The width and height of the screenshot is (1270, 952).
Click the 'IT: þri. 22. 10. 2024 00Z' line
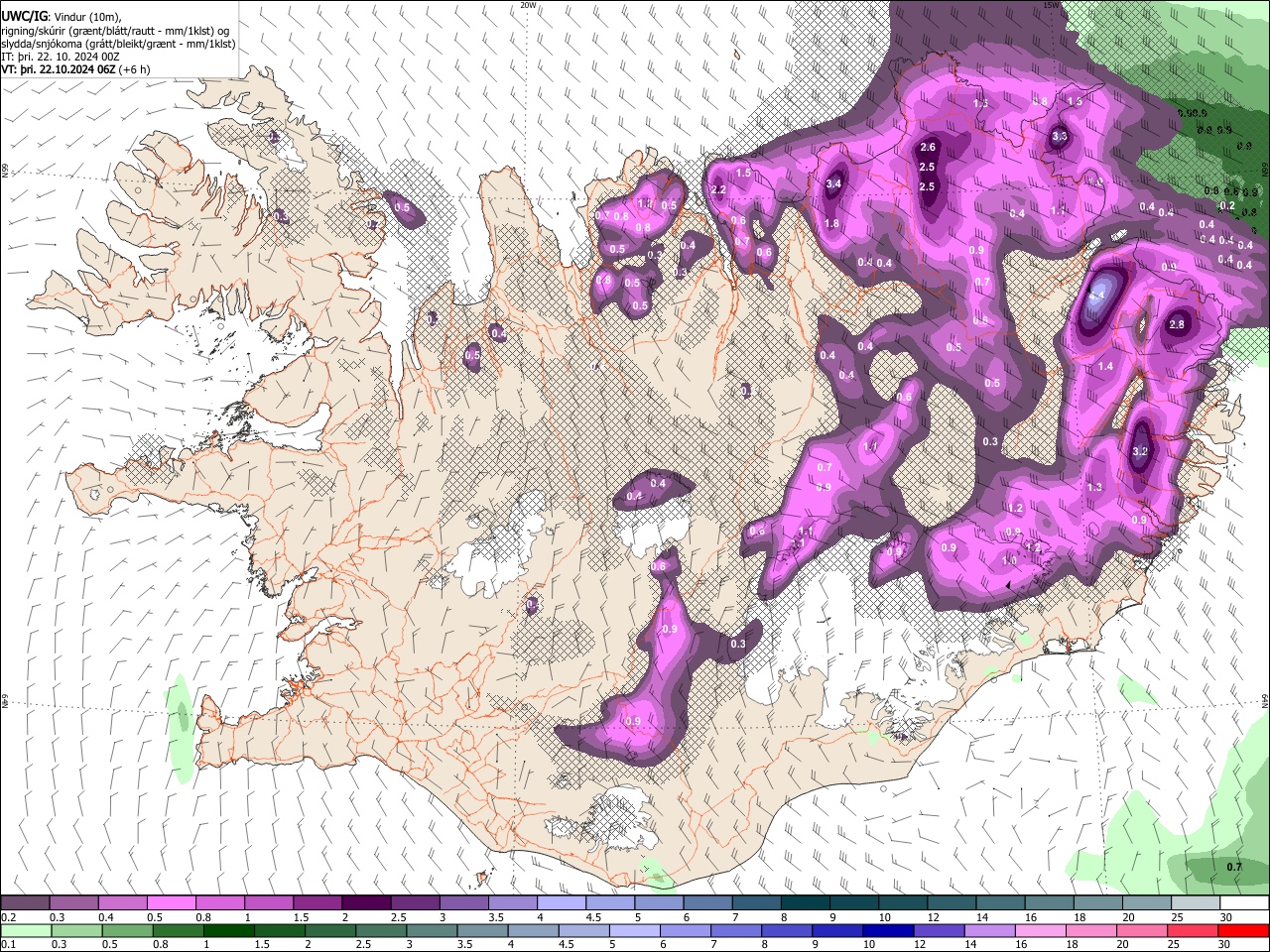(x=62, y=57)
